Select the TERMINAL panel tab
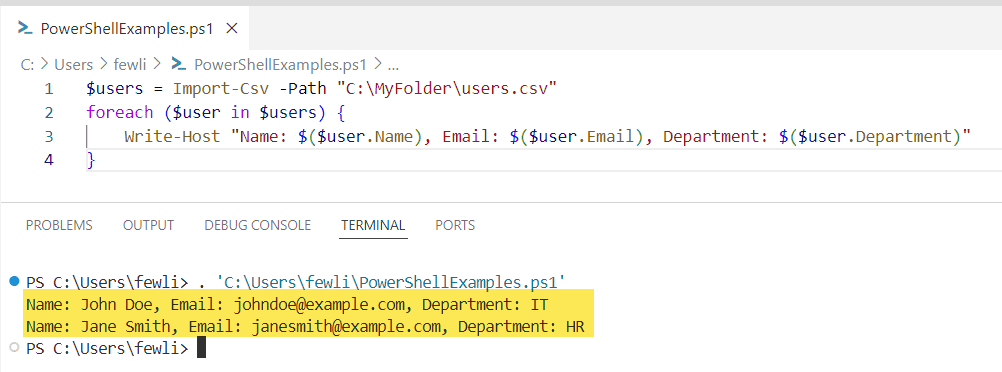The image size is (1002, 372). pos(373,225)
